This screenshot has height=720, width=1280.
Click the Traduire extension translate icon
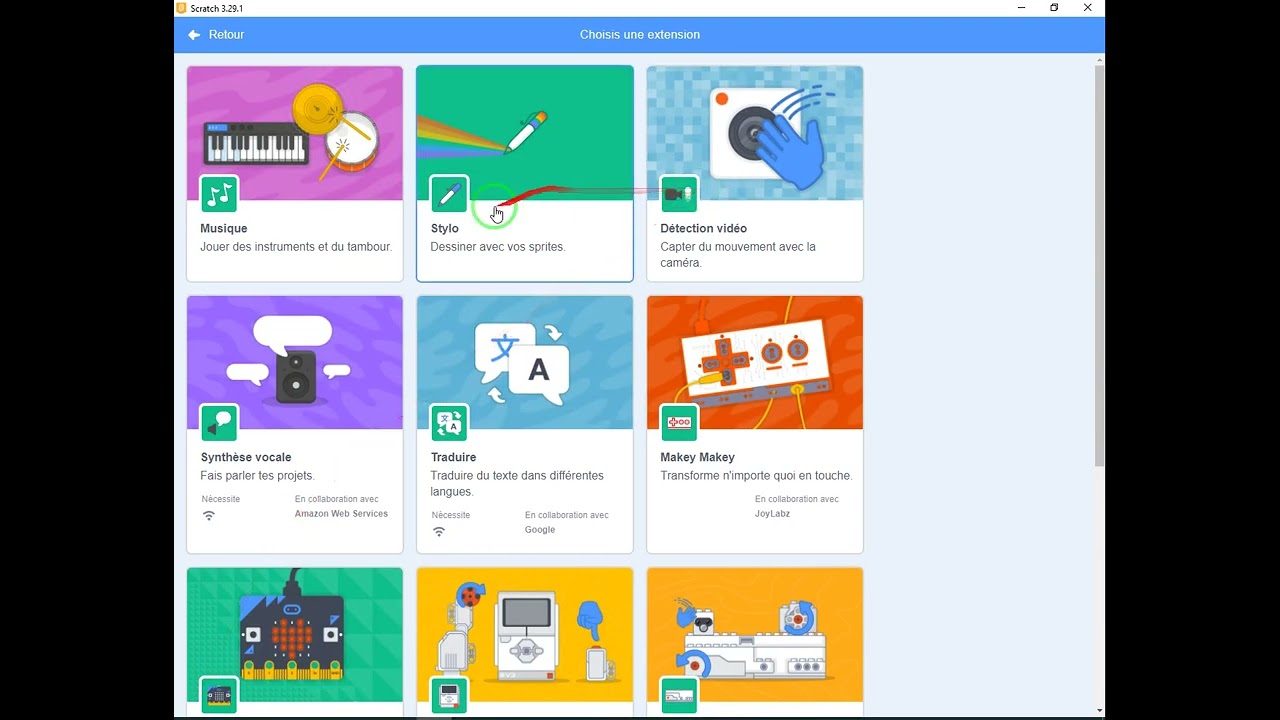449,422
